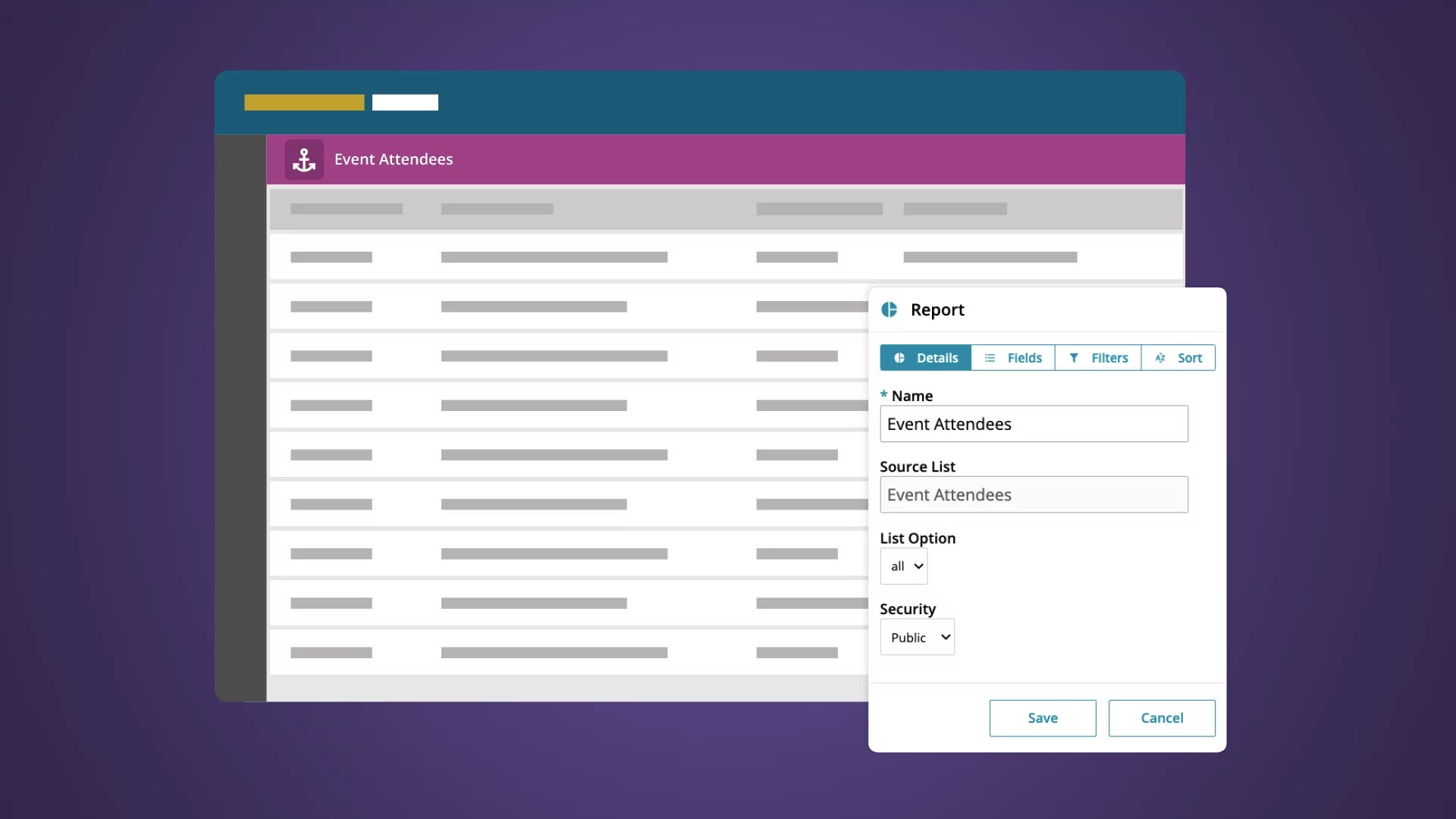The image size is (1456, 819).
Task: Switch to the Fields tab
Action: pyautogui.click(x=1013, y=357)
